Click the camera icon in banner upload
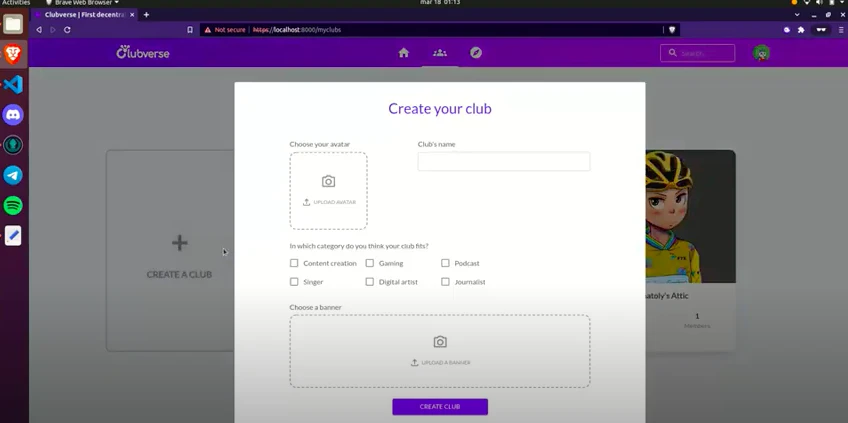 tap(440, 342)
